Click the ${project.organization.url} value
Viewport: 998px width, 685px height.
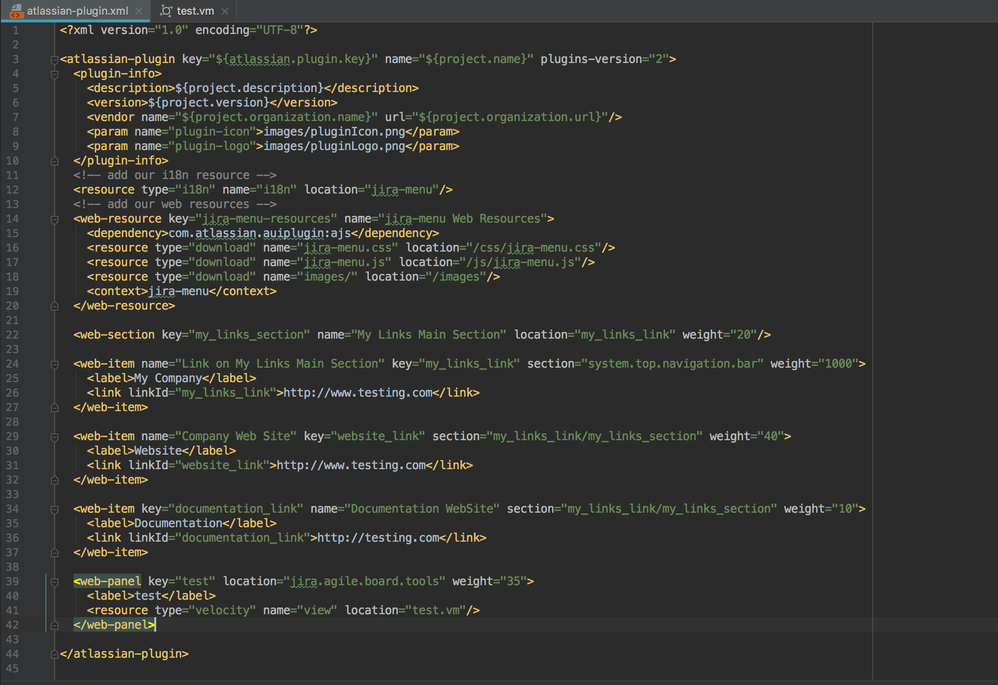pos(510,117)
